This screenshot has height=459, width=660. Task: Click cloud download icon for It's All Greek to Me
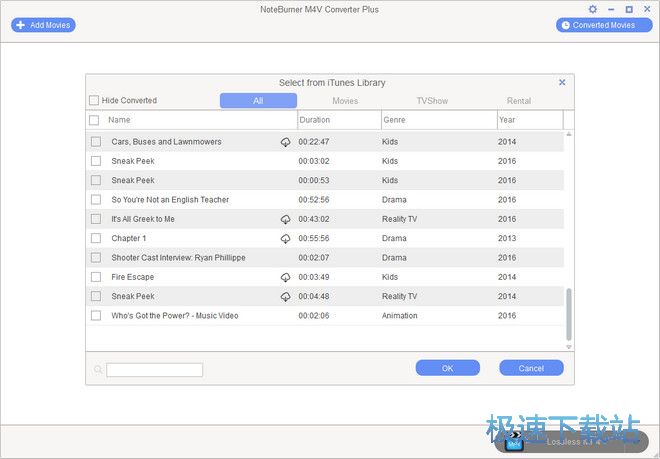coord(285,219)
